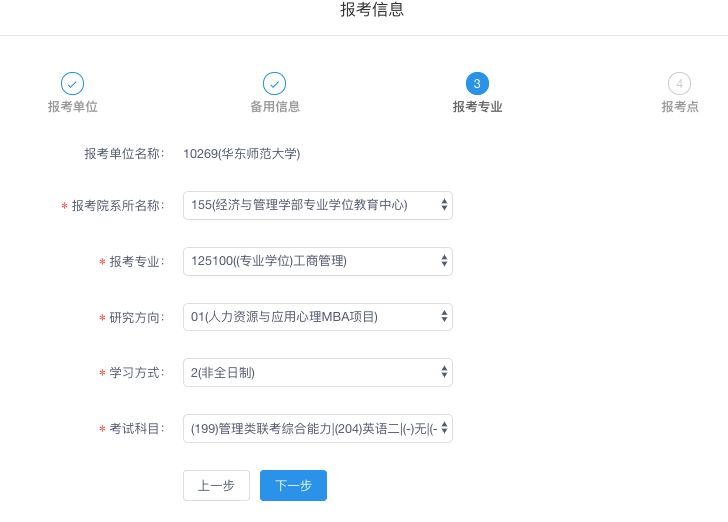The height and width of the screenshot is (522, 728).
Task: Open the 报考院系所名称 dropdown
Action: pos(318,205)
